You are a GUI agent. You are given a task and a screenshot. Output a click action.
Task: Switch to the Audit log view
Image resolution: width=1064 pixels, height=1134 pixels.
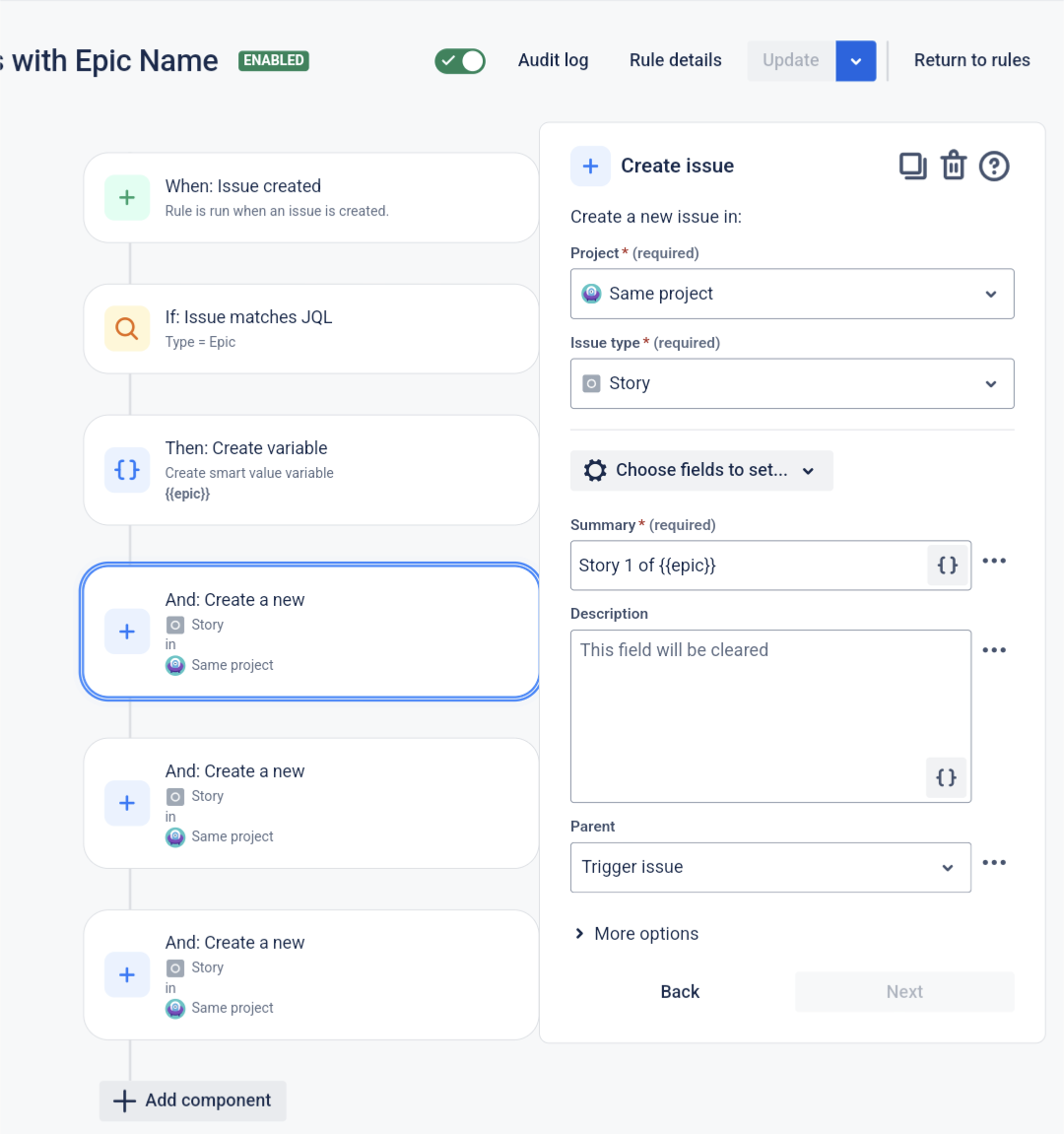pos(553,60)
